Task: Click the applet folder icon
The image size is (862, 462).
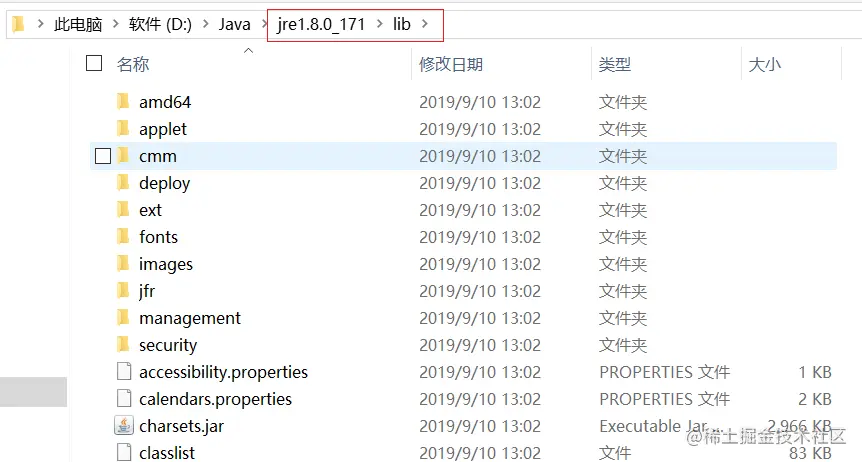Action: pos(124,128)
